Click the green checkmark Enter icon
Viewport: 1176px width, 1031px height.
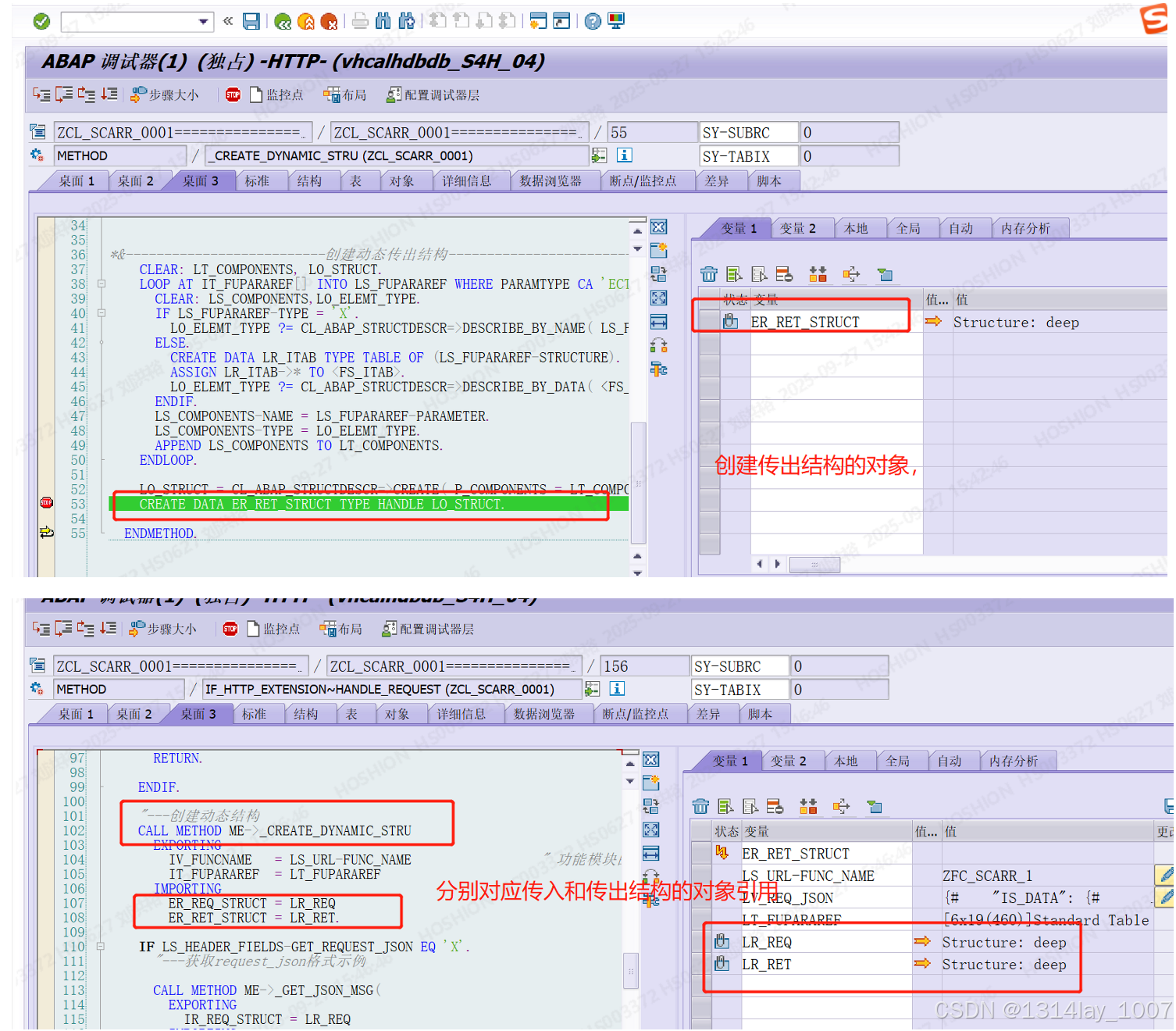click(x=41, y=21)
